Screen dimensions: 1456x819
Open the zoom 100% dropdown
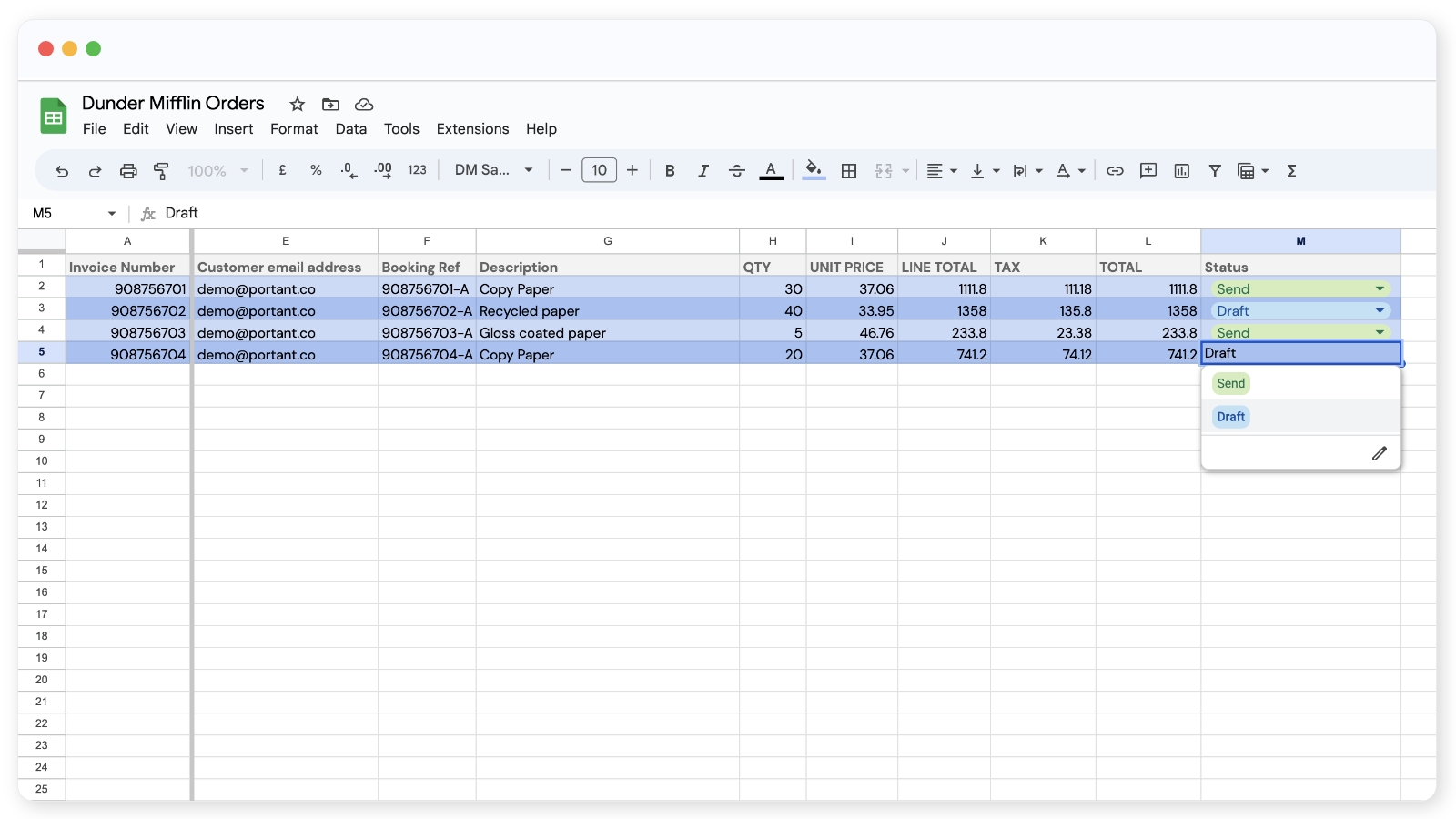(217, 171)
